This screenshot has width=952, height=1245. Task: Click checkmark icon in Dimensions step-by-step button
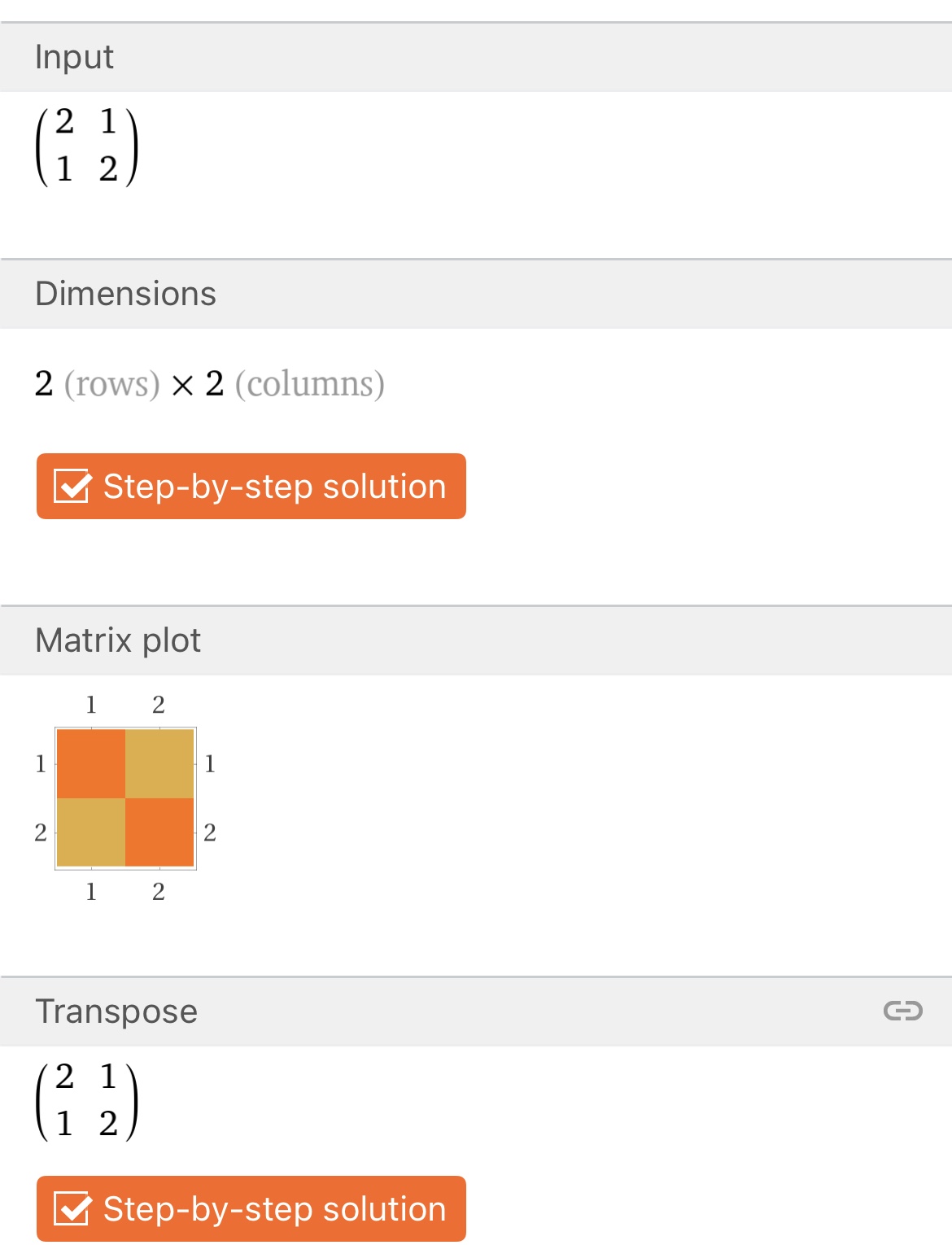[72, 486]
